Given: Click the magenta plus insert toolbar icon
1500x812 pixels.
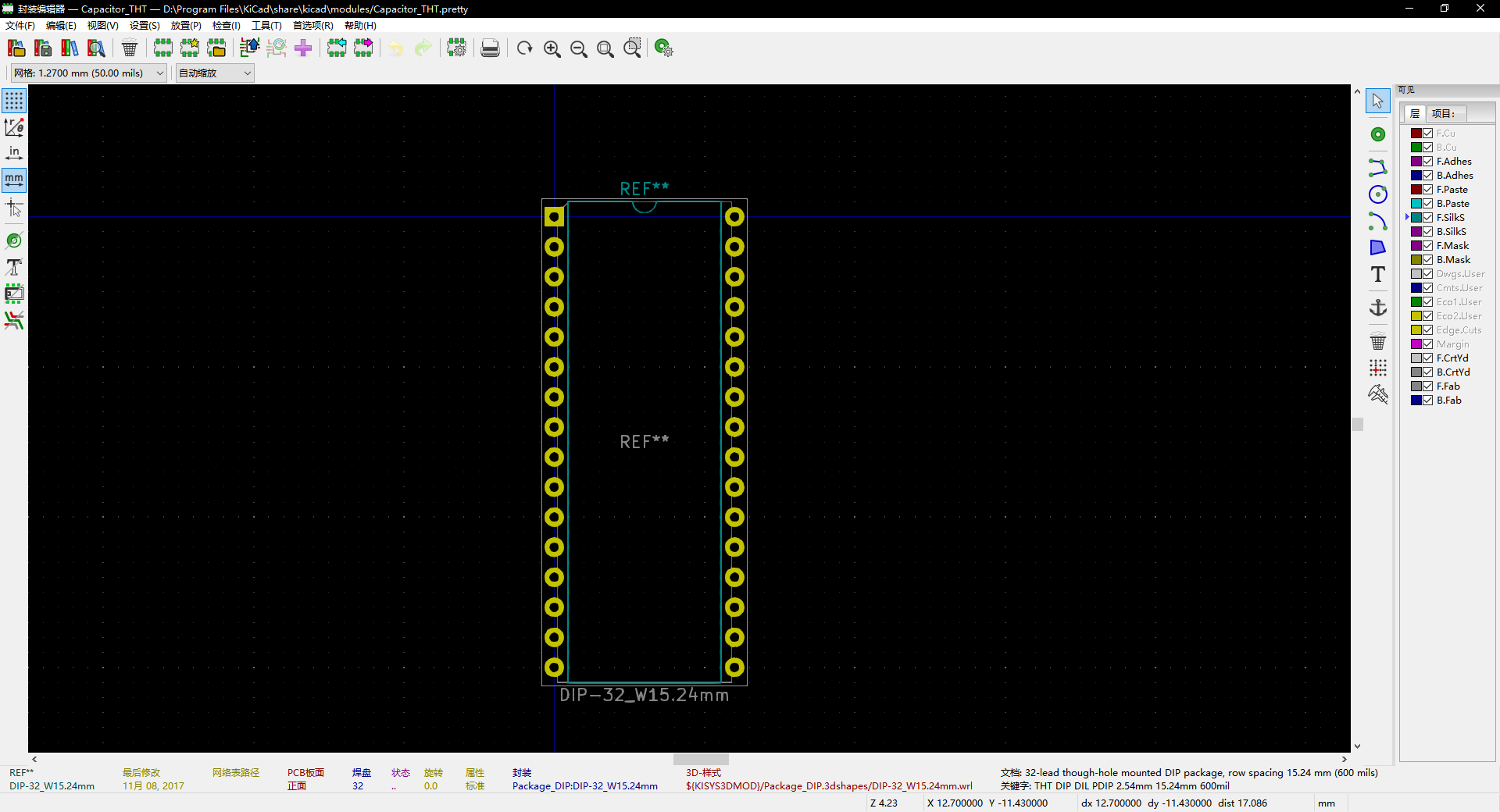Looking at the screenshot, I should click(303, 48).
